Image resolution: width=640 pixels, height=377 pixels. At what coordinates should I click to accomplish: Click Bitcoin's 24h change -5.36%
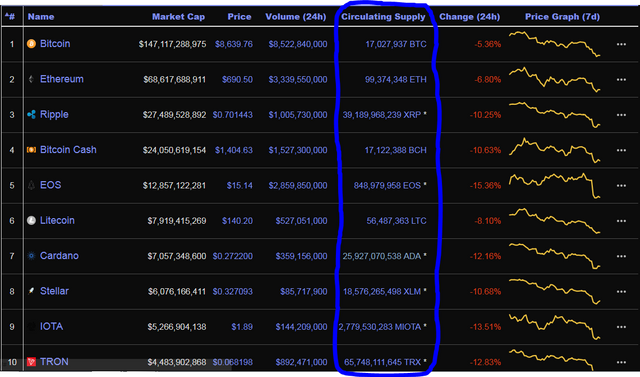click(x=487, y=44)
